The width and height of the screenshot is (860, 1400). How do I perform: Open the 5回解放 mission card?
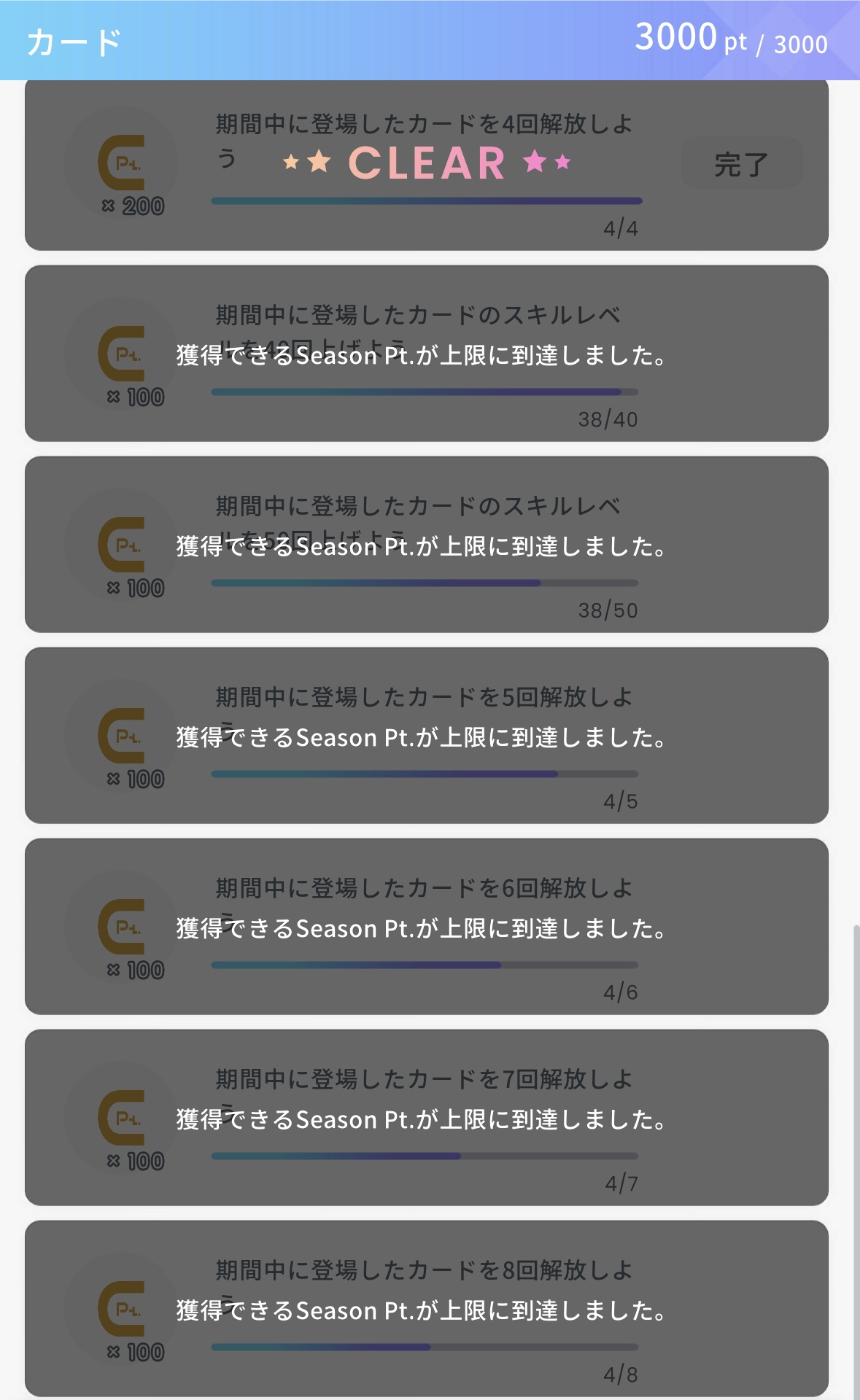(427, 736)
